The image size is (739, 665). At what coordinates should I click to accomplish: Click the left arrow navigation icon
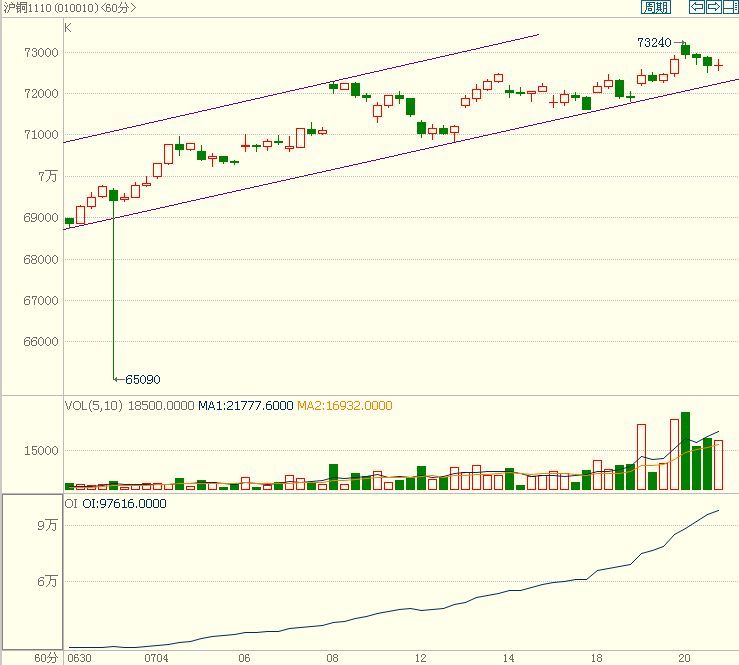click(x=697, y=7)
